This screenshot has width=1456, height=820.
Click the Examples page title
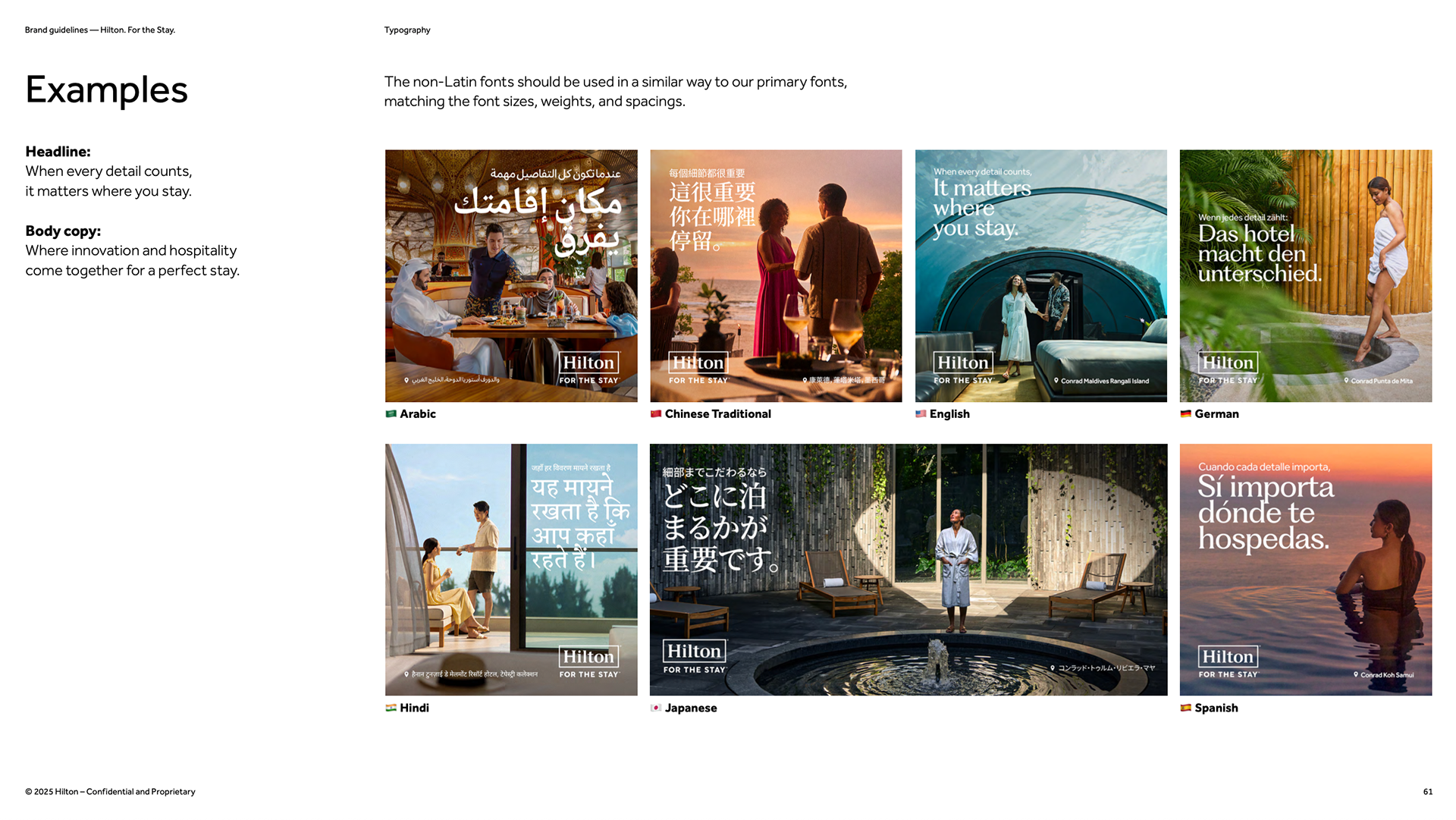pos(106,90)
